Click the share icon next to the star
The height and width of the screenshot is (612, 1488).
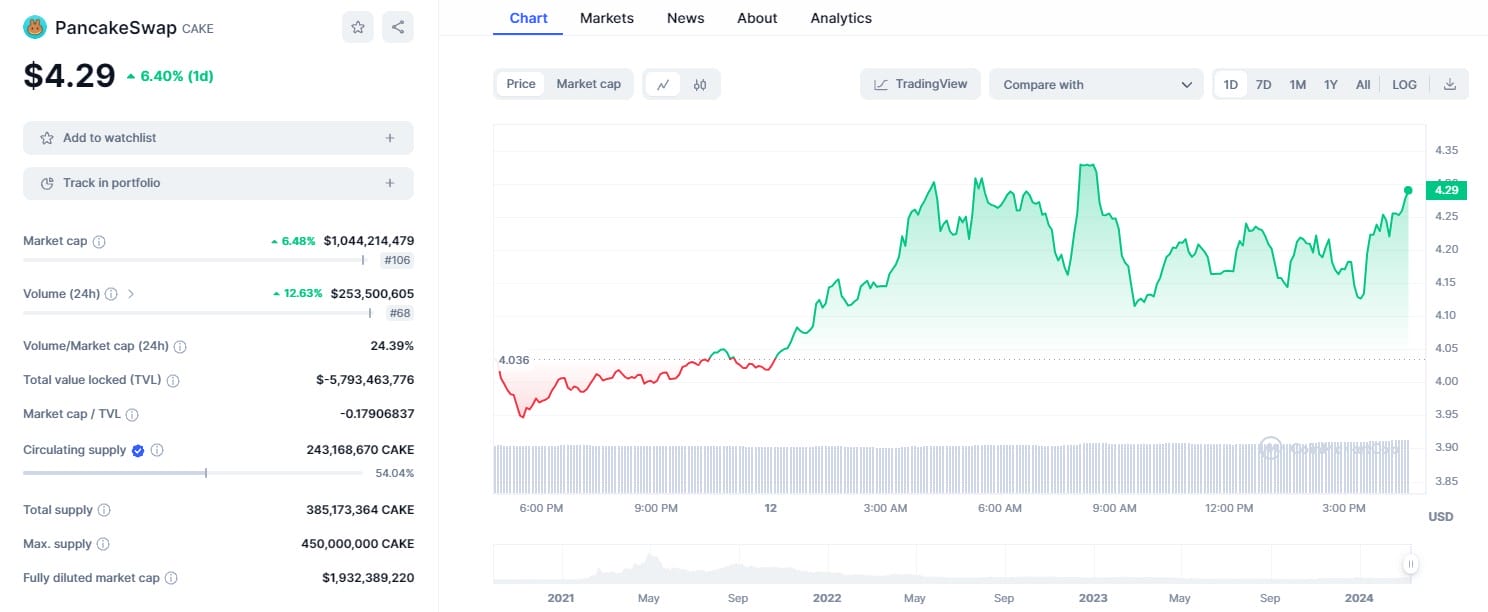click(x=398, y=27)
